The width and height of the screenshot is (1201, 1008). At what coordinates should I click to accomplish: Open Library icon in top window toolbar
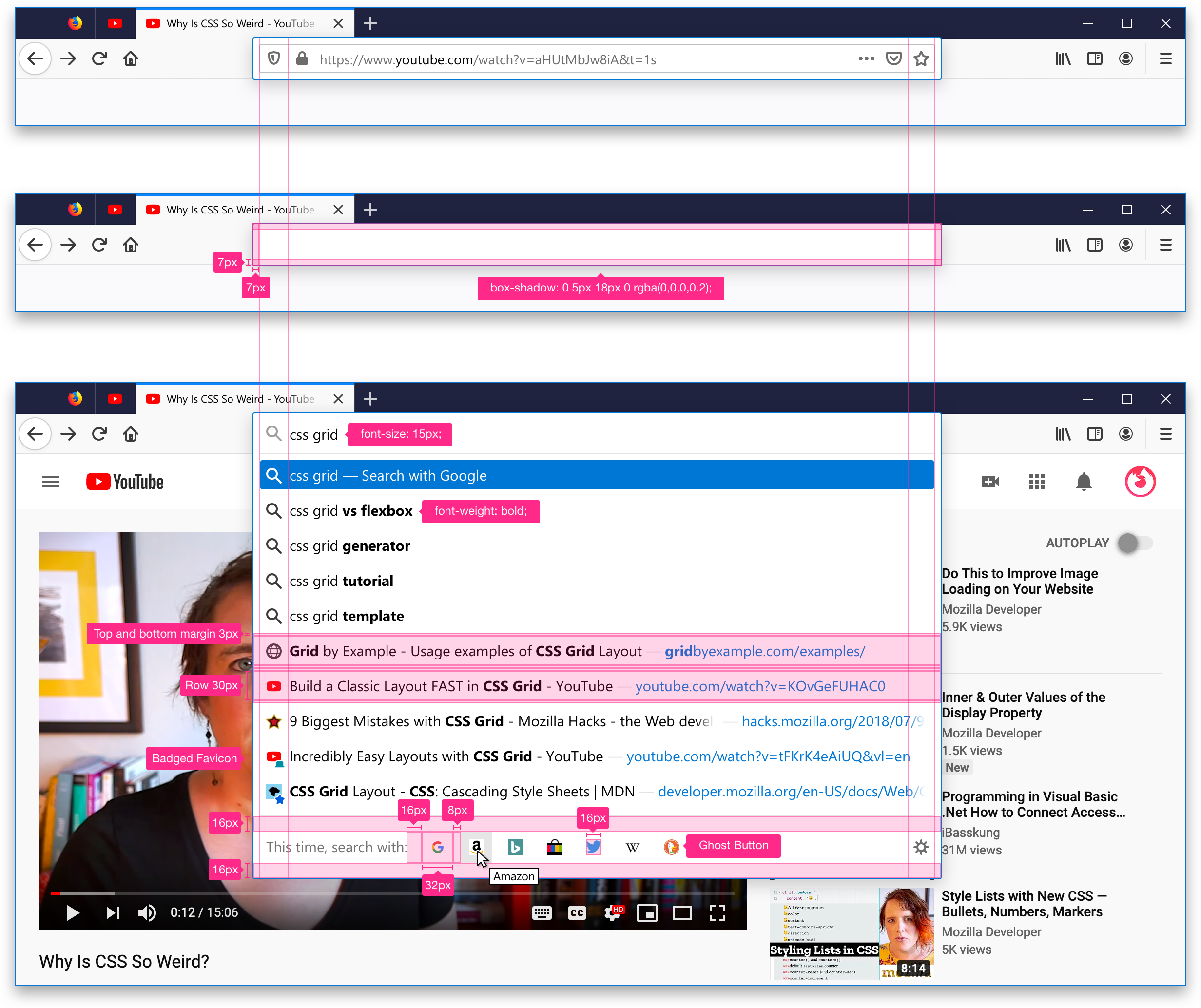point(1063,58)
